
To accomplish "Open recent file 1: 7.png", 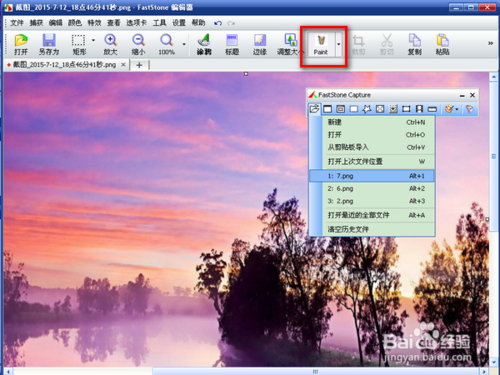I will click(x=372, y=176).
